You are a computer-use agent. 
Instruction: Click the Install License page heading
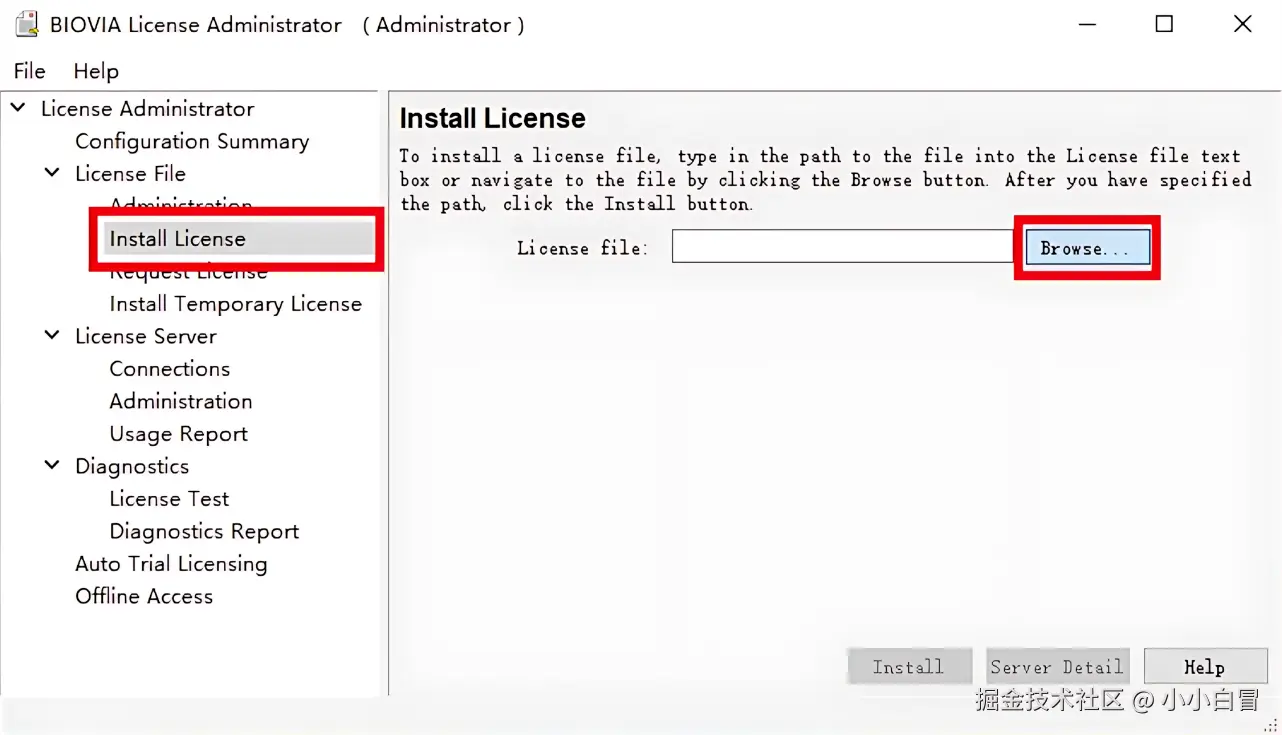(x=493, y=118)
